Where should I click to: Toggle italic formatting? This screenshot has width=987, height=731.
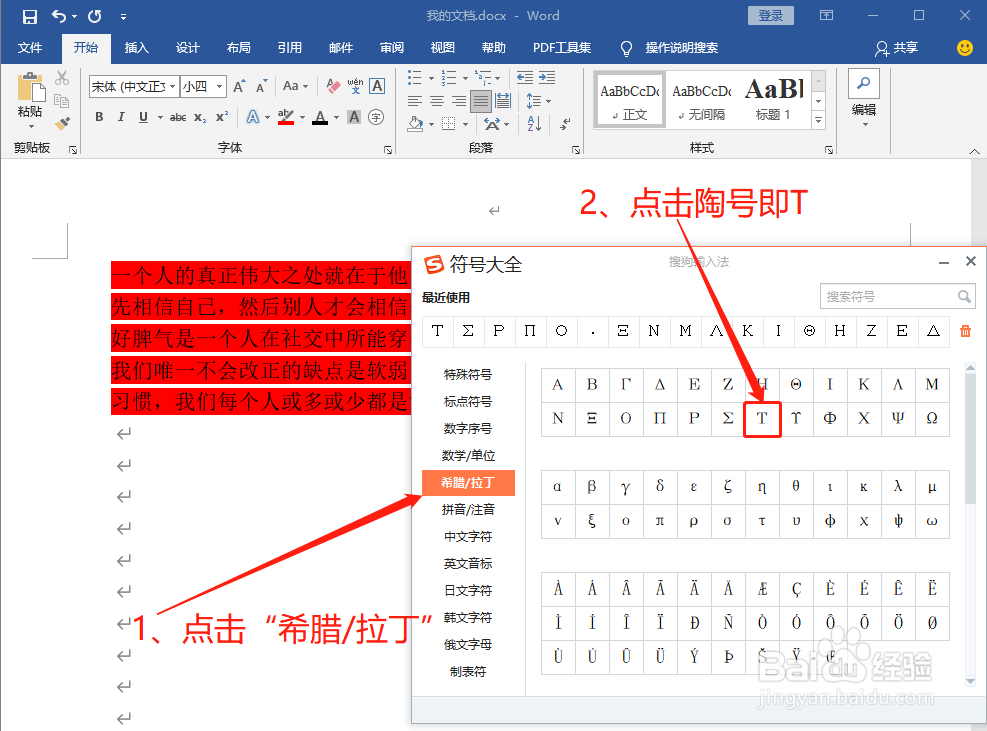coord(121,117)
